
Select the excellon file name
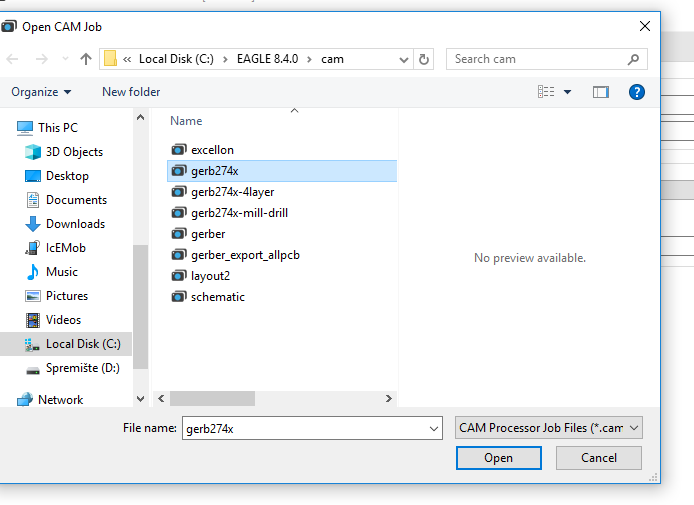(x=212, y=150)
